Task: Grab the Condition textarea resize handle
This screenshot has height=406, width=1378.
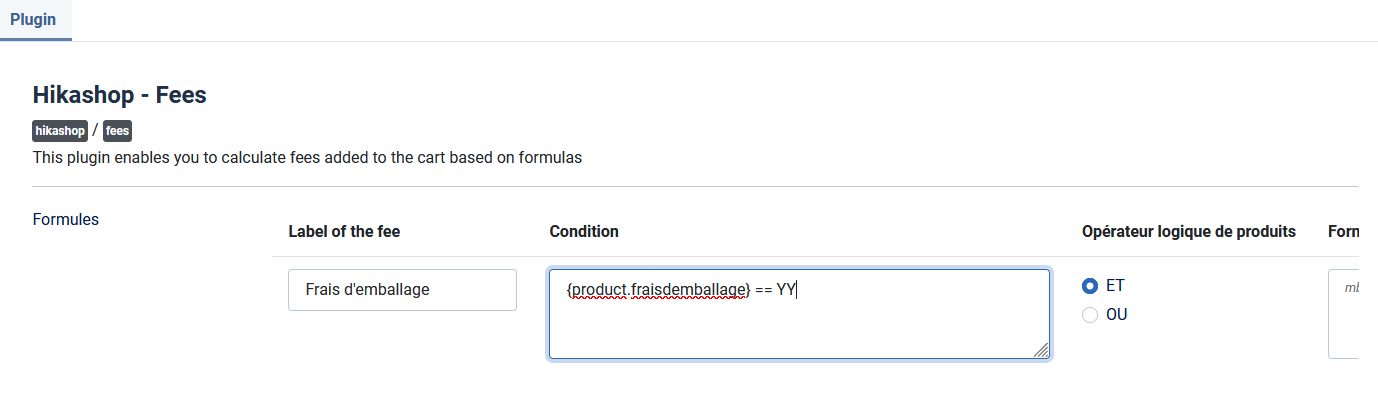Action: click(x=1042, y=351)
